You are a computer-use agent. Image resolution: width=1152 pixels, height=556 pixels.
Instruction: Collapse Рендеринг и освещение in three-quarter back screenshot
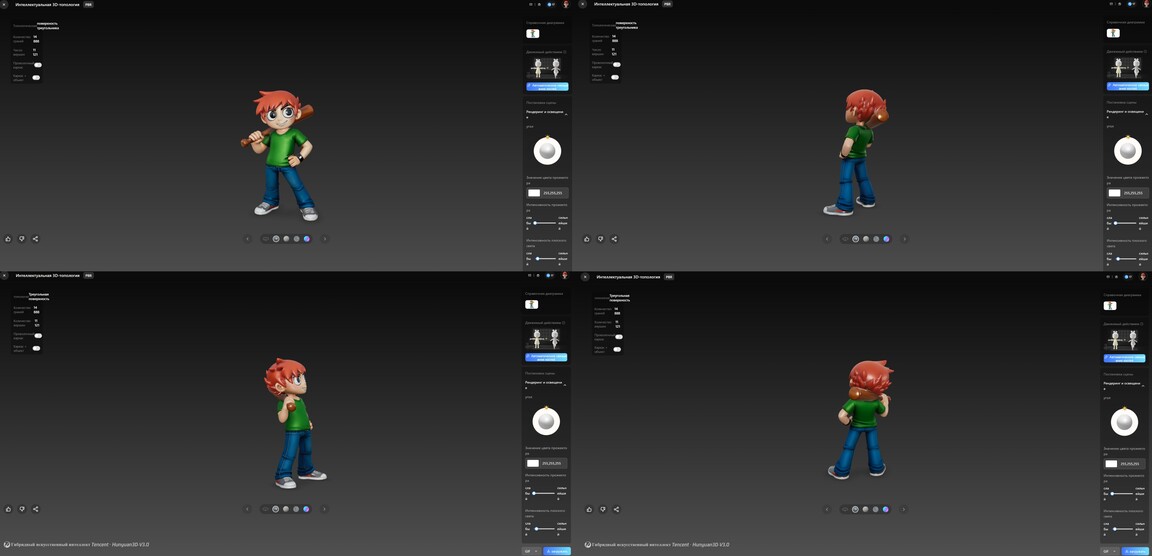coord(1147,115)
